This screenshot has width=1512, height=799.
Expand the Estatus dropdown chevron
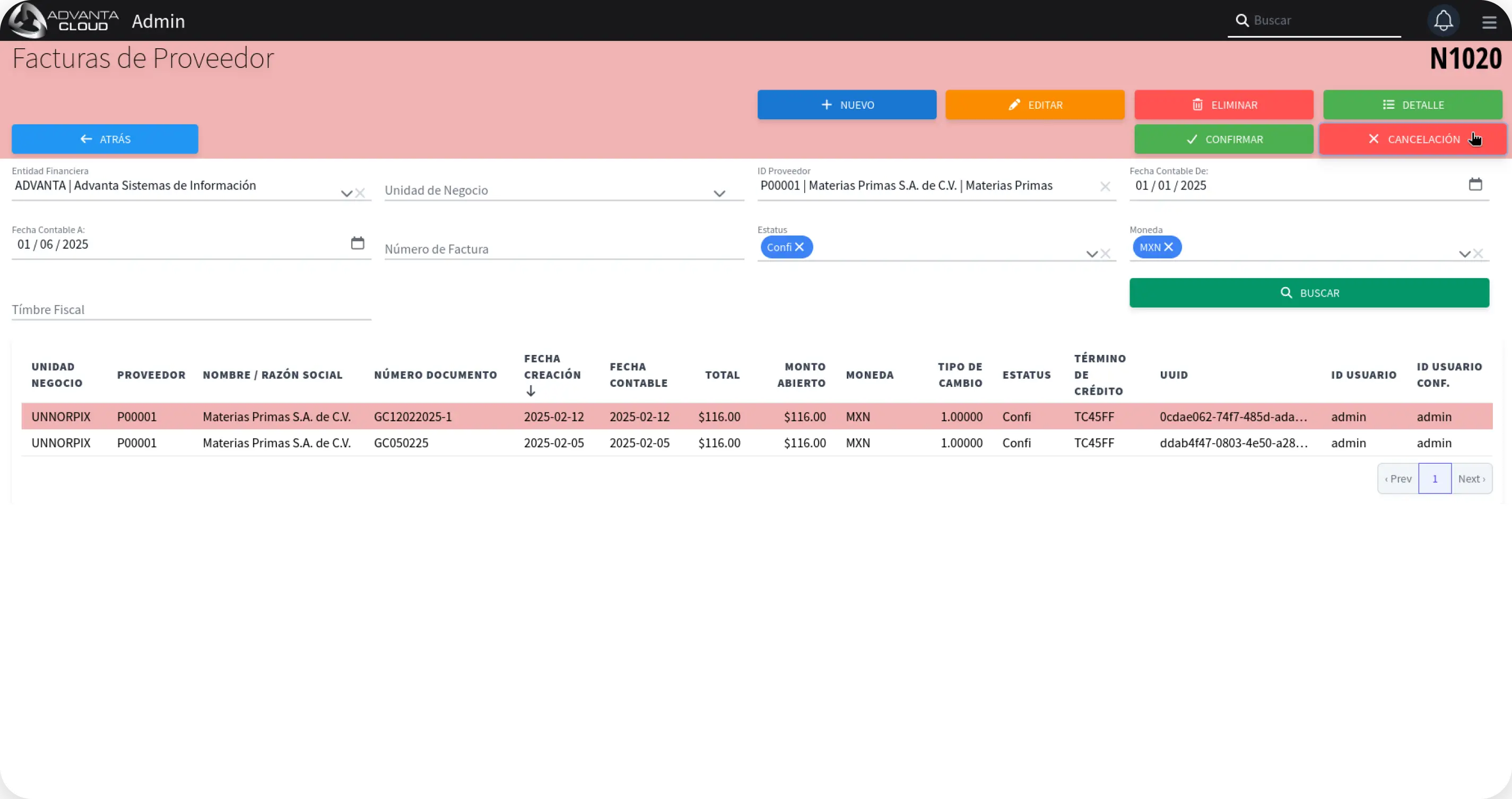coord(1091,254)
